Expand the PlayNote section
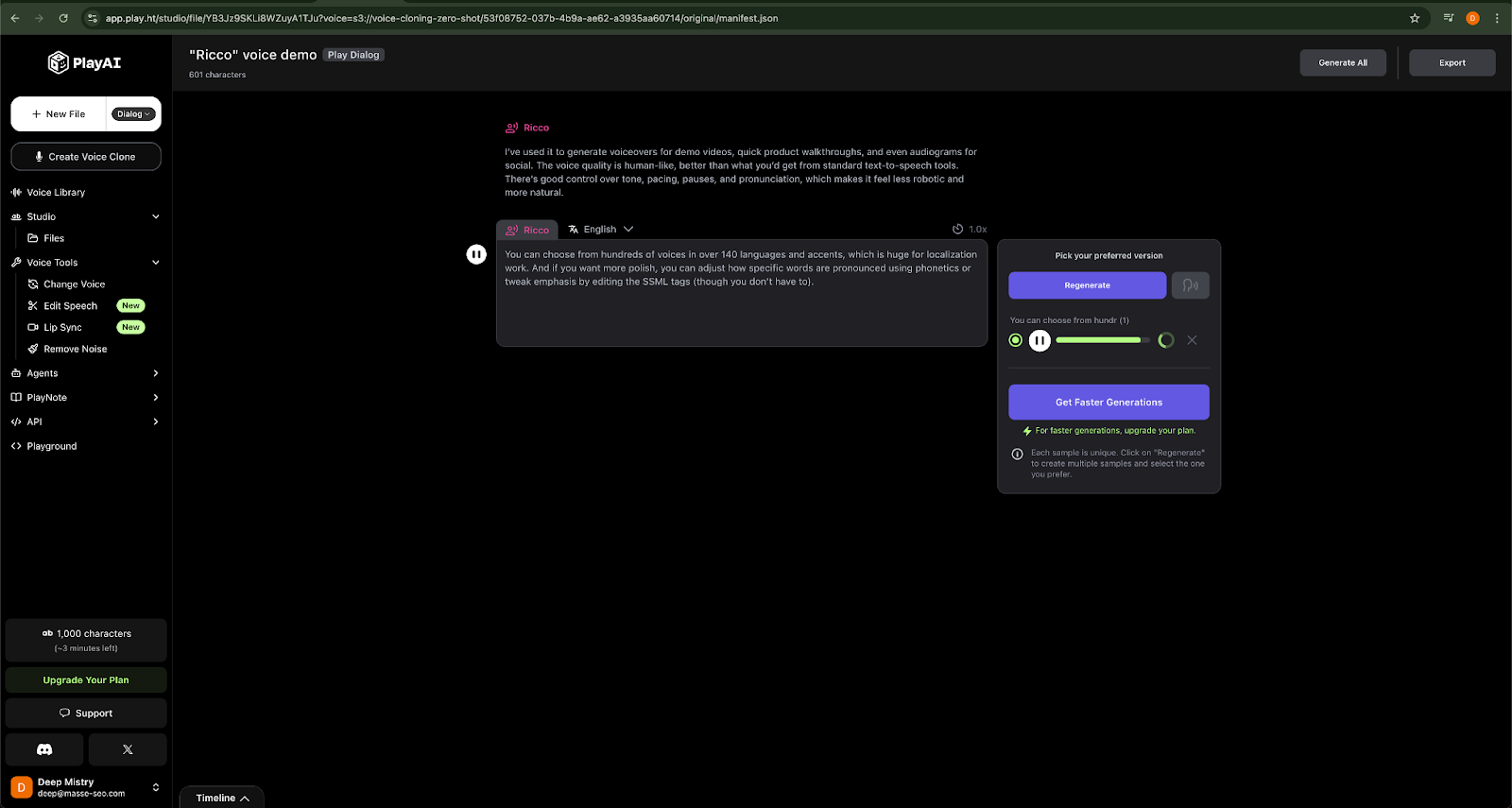The width and height of the screenshot is (1512, 808). [x=156, y=398]
